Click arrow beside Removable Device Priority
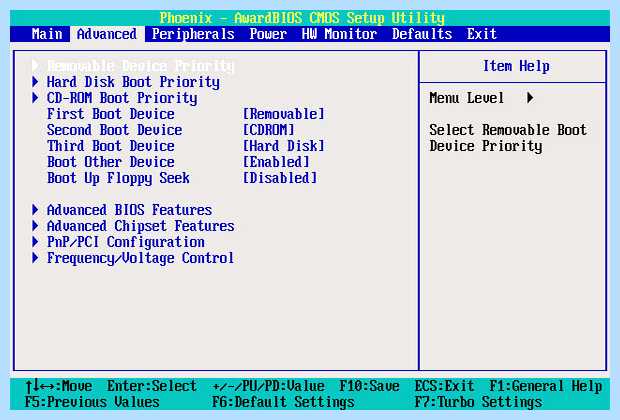Screen dimensions: 620x420 (36, 66)
